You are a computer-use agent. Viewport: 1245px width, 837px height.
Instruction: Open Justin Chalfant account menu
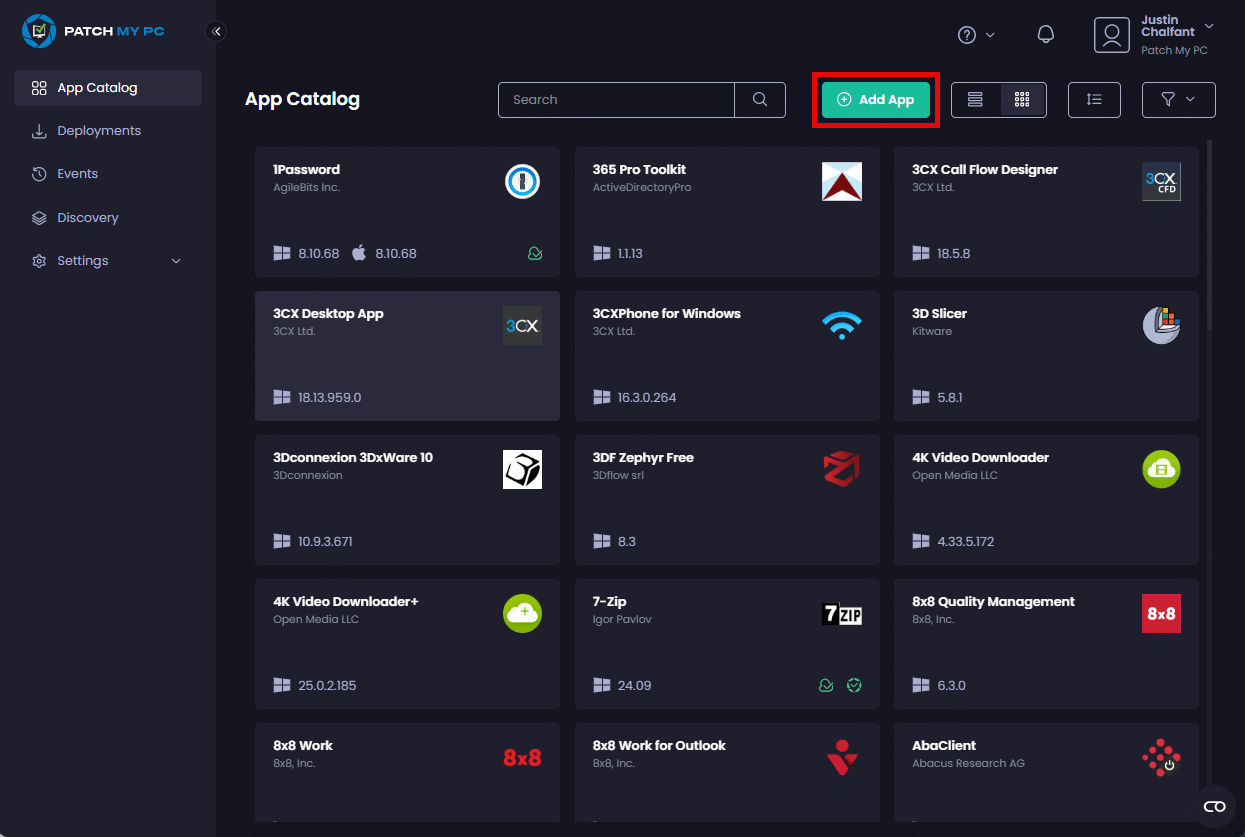[1154, 35]
